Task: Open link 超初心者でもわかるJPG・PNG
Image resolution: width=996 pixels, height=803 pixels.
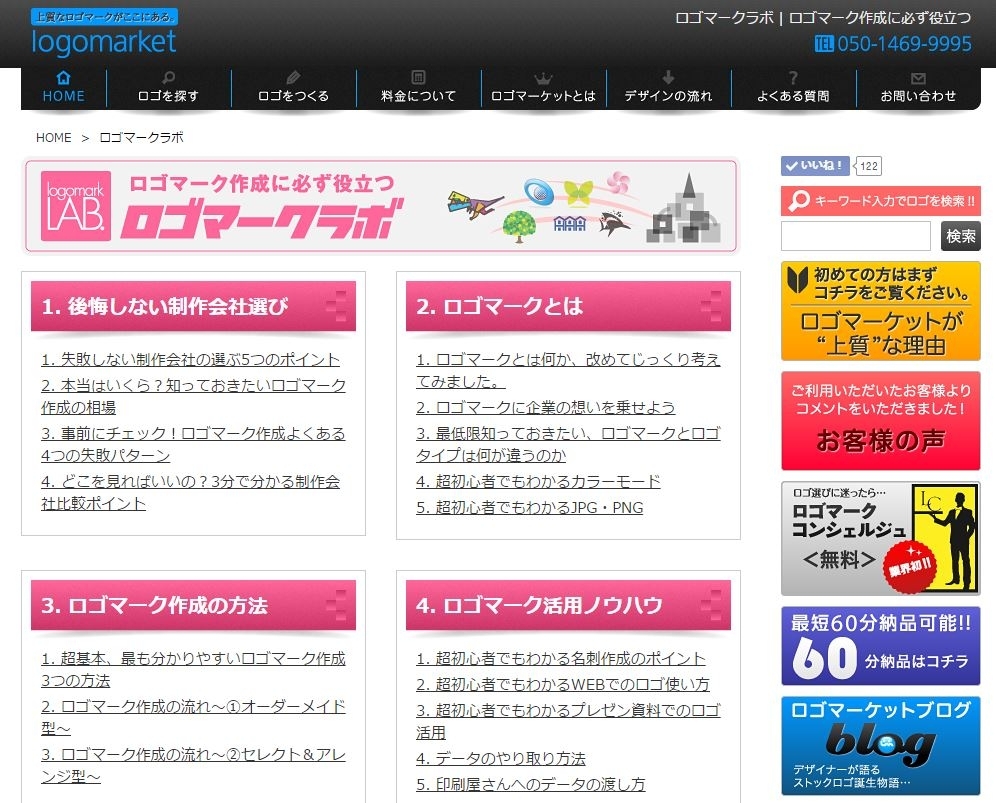Action: 530,508
